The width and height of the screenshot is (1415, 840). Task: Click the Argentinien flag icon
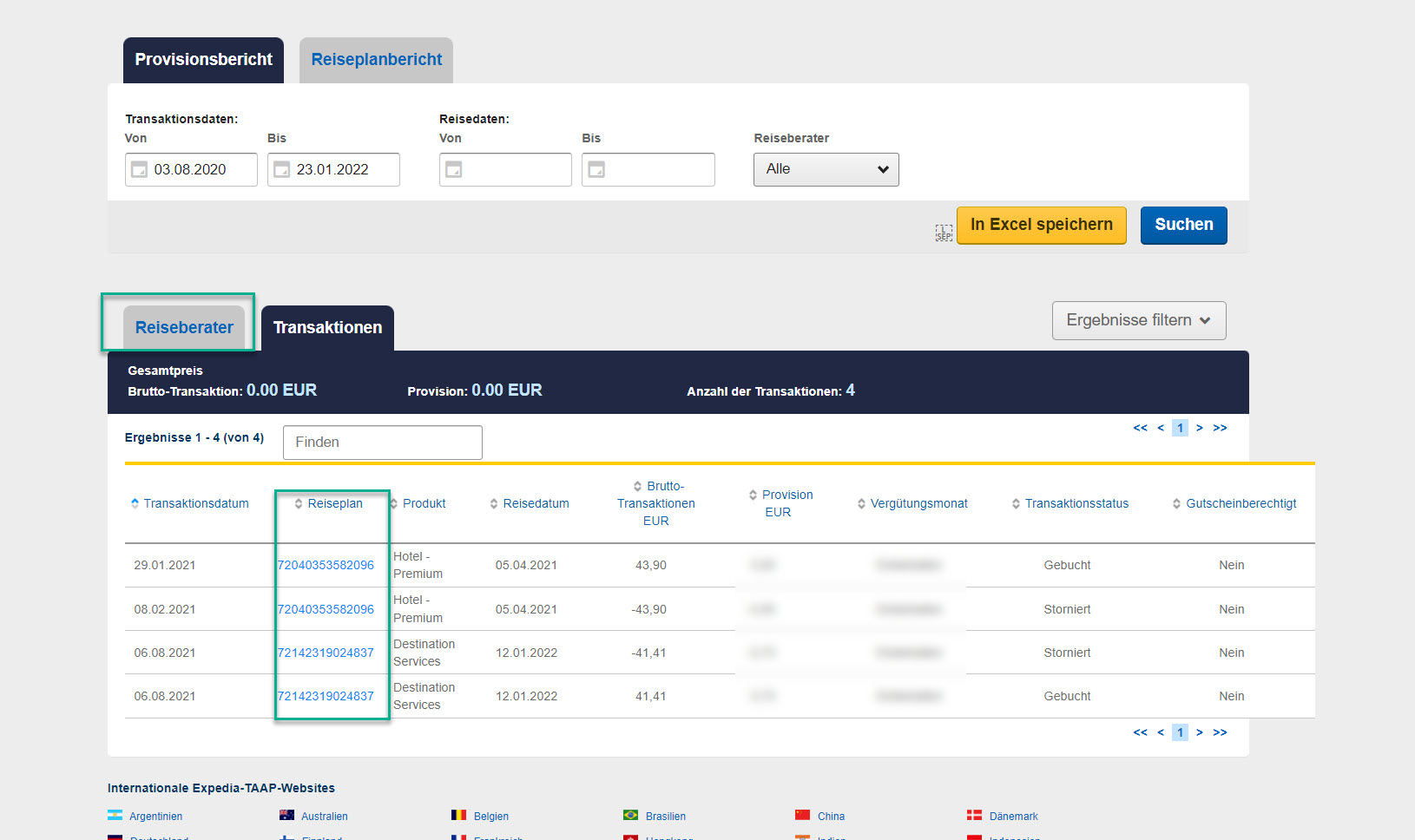click(x=115, y=815)
